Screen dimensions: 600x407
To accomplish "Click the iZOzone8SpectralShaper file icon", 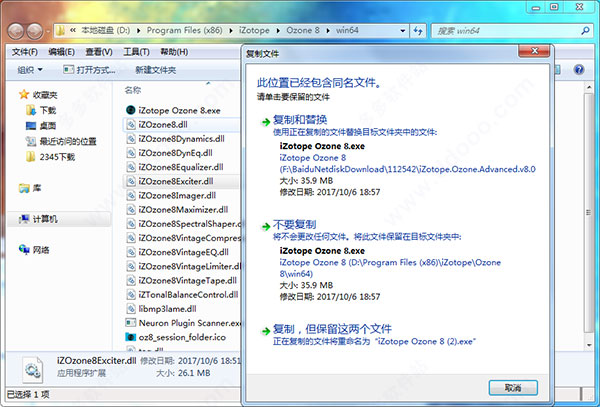I will click(131, 224).
